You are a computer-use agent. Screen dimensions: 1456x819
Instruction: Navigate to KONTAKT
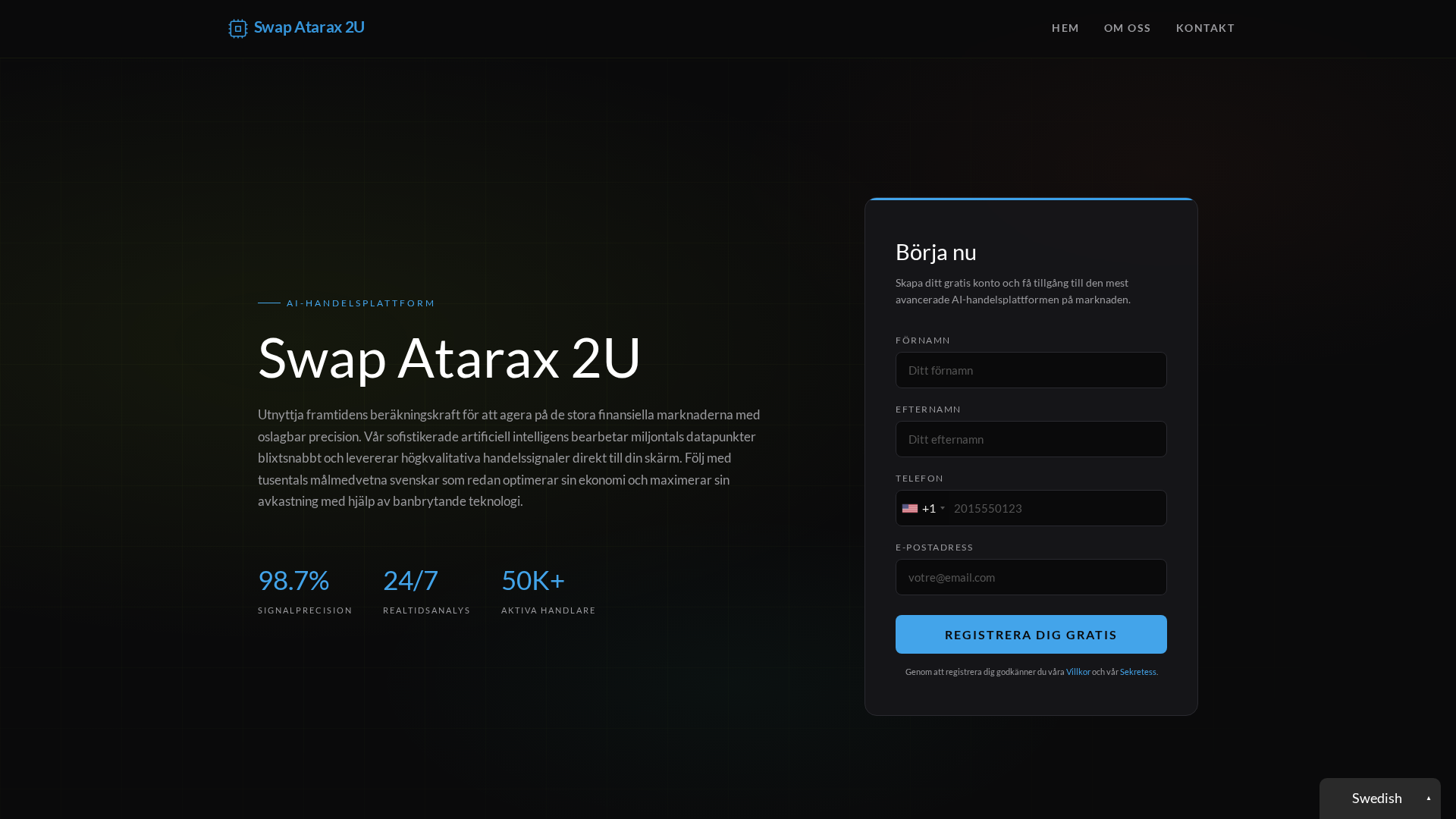1205,28
